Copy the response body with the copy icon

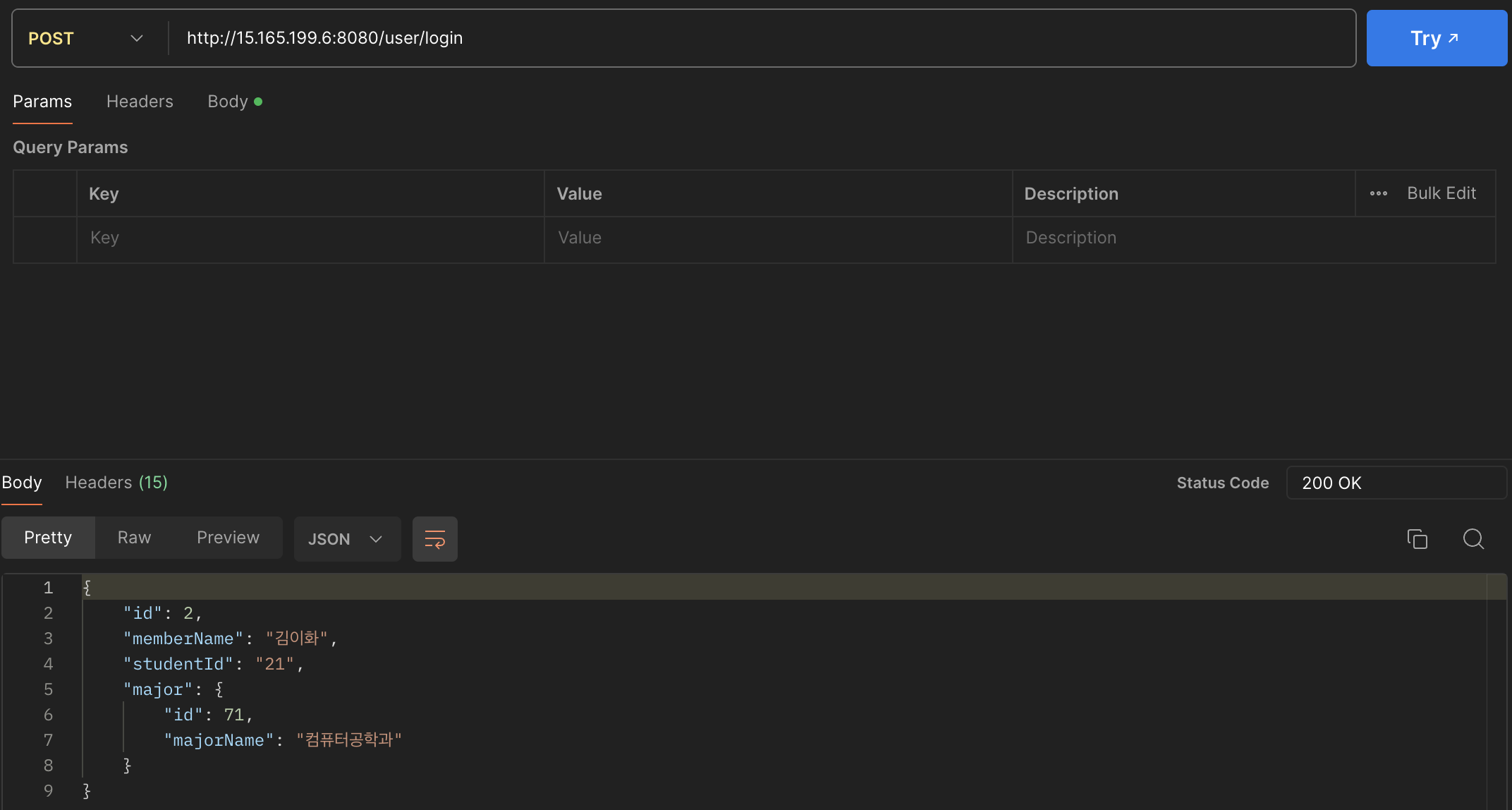coord(1417,539)
